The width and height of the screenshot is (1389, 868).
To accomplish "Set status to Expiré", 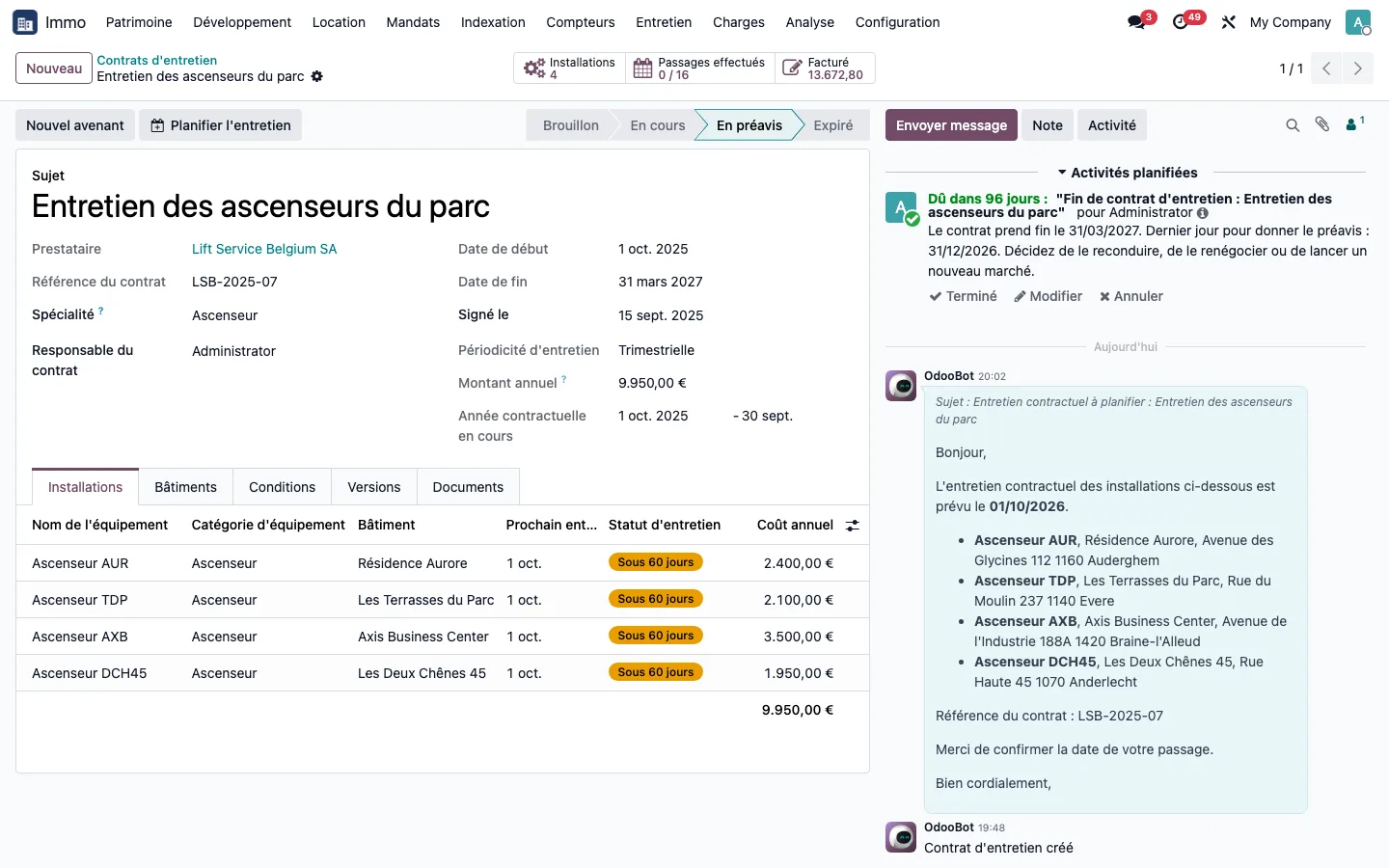I will point(832,125).
